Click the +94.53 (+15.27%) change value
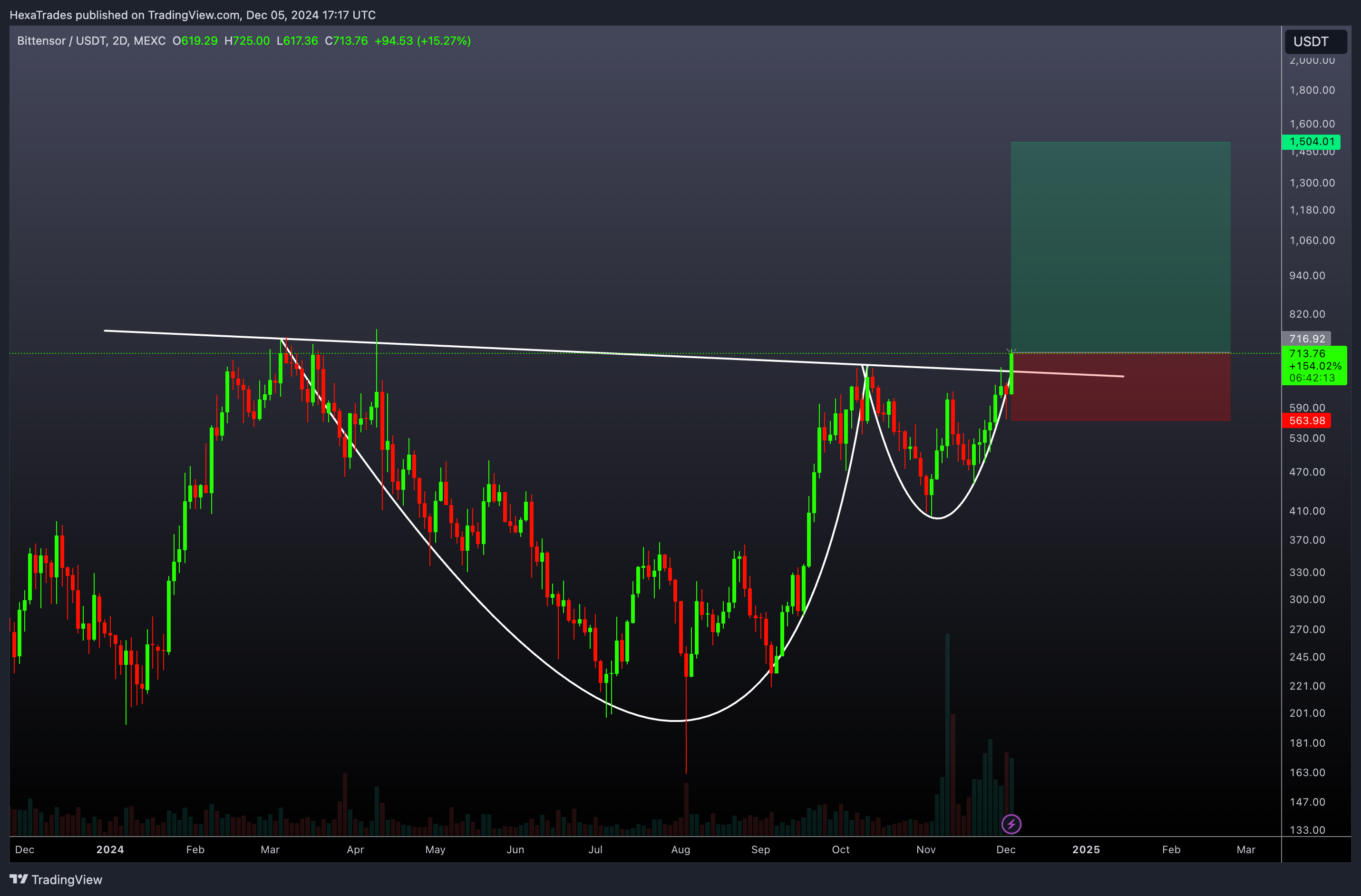 423,40
